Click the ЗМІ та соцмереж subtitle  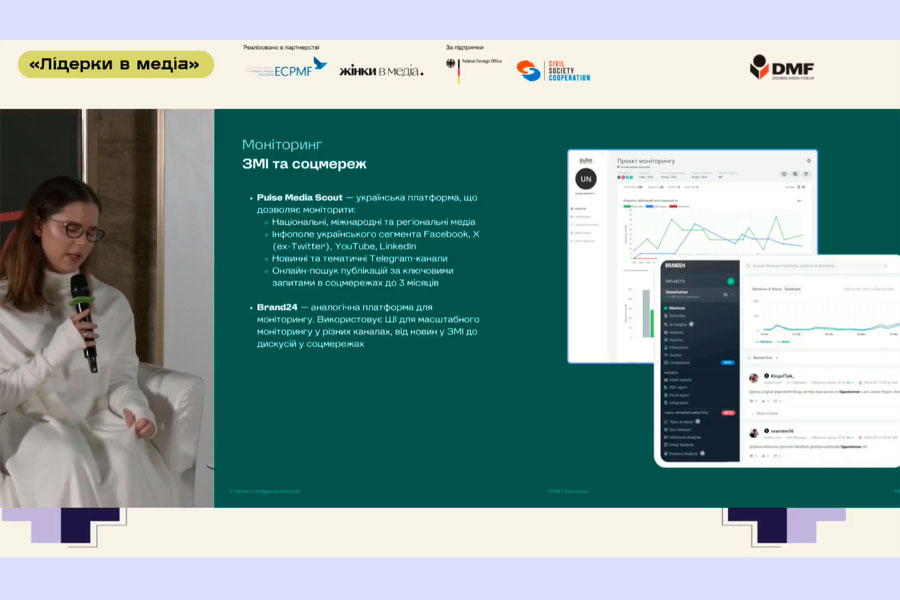point(304,164)
